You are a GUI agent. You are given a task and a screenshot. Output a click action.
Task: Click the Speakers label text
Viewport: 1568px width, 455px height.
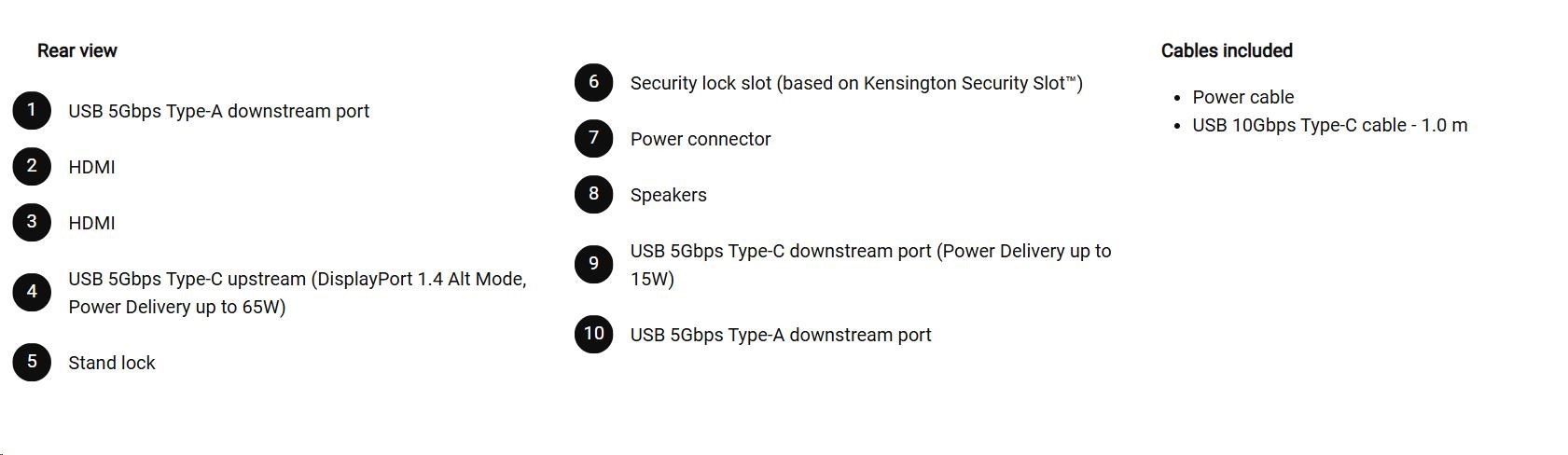click(x=668, y=195)
